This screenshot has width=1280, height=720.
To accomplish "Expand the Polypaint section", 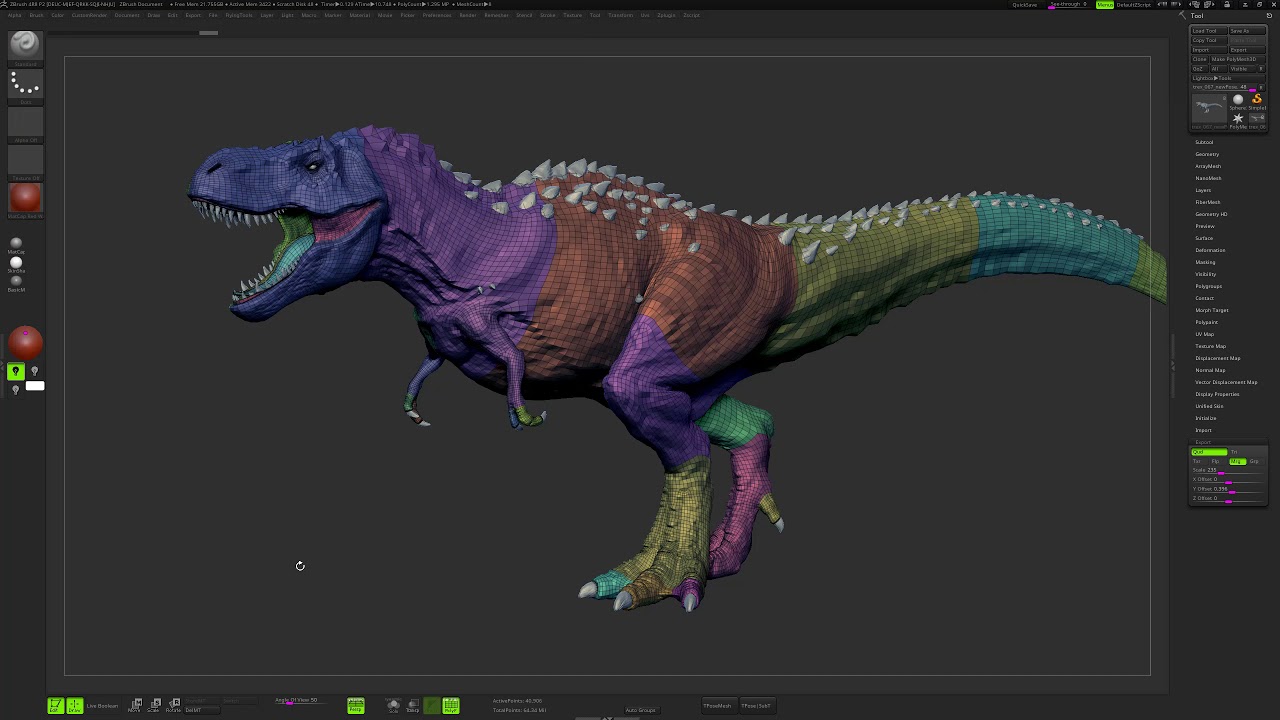I will pos(1206,322).
